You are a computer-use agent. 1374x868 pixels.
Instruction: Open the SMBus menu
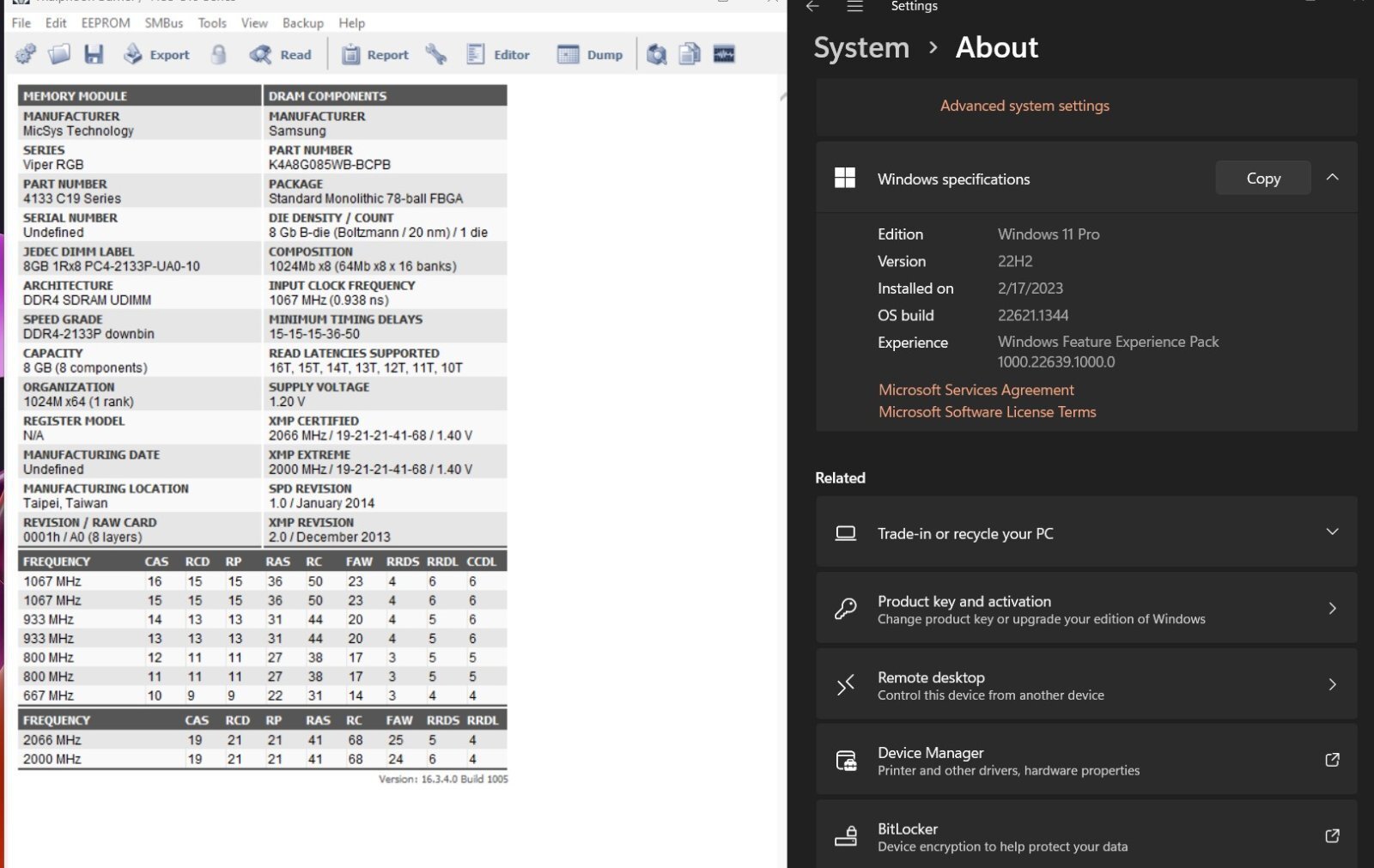pyautogui.click(x=163, y=23)
